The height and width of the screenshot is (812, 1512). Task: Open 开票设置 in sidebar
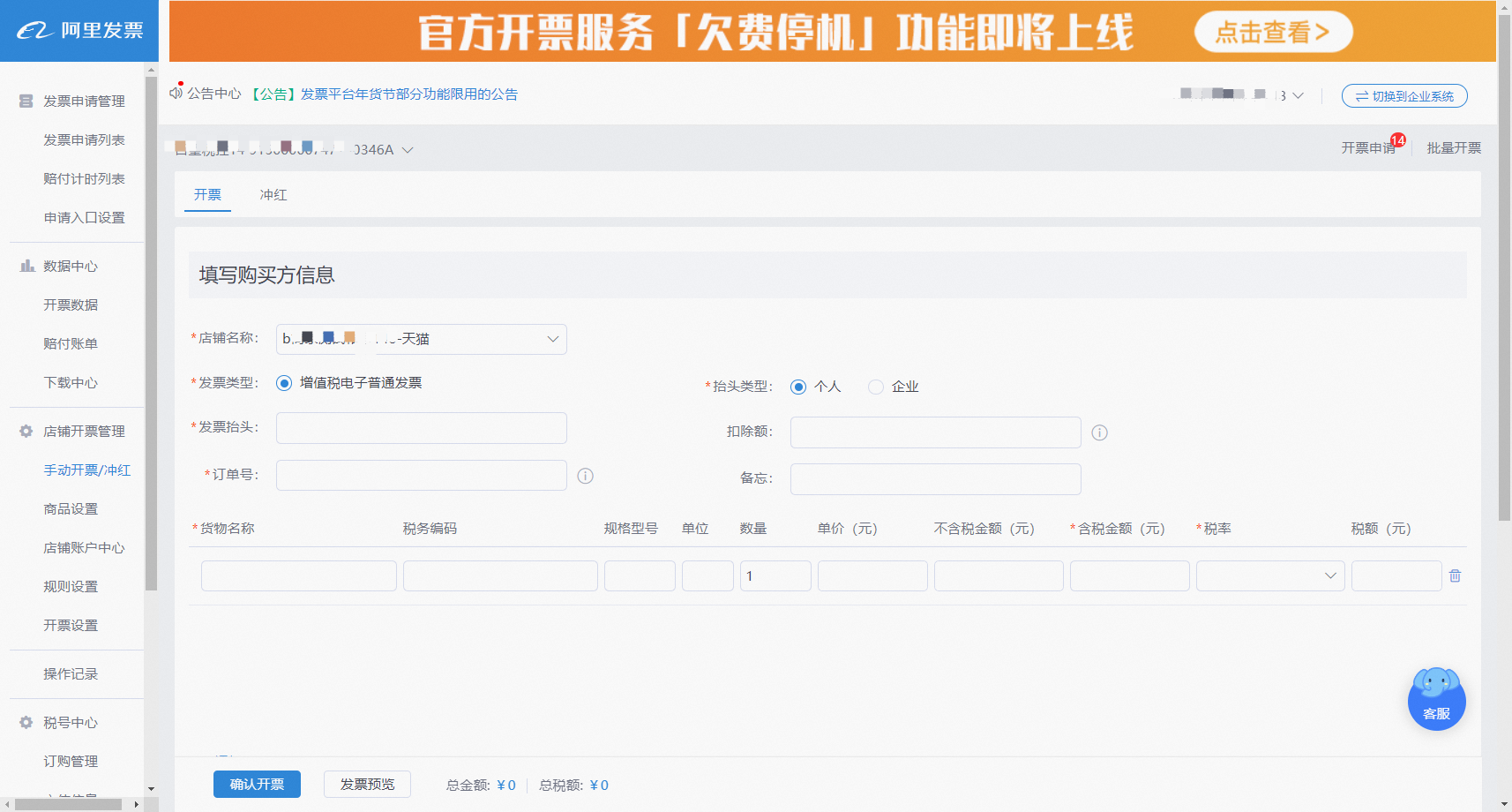point(71,626)
